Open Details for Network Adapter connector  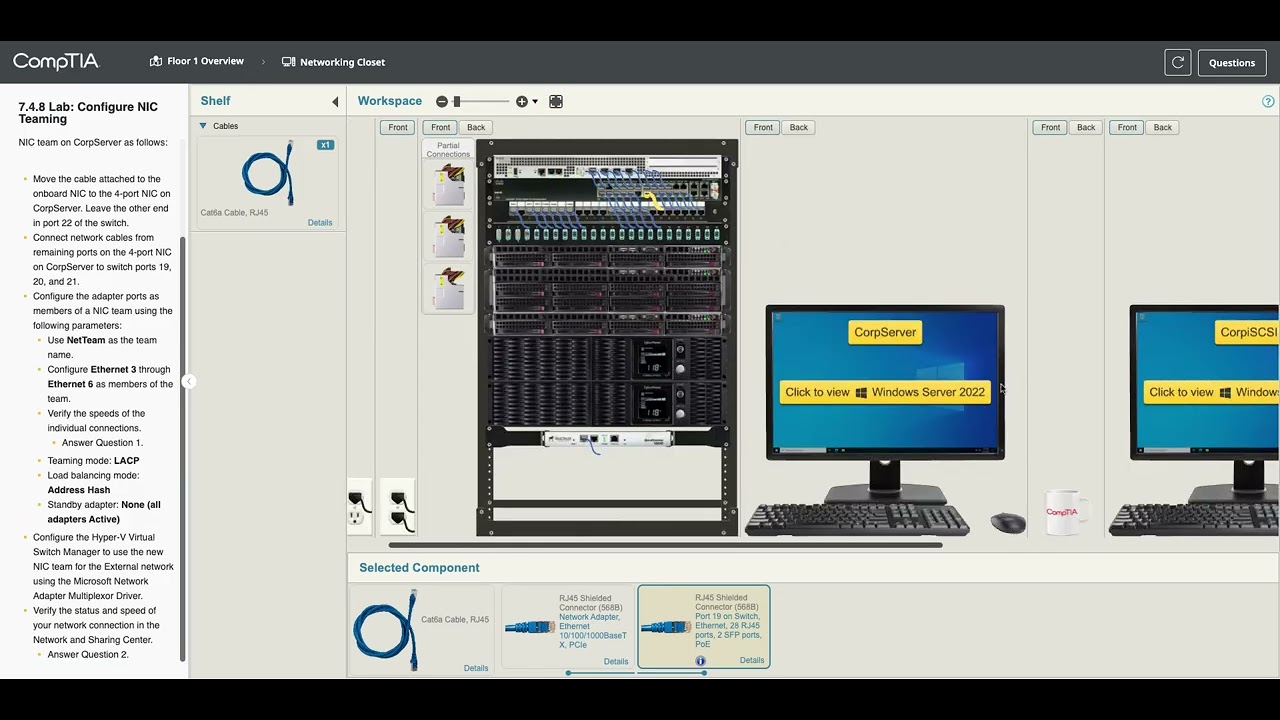point(616,661)
